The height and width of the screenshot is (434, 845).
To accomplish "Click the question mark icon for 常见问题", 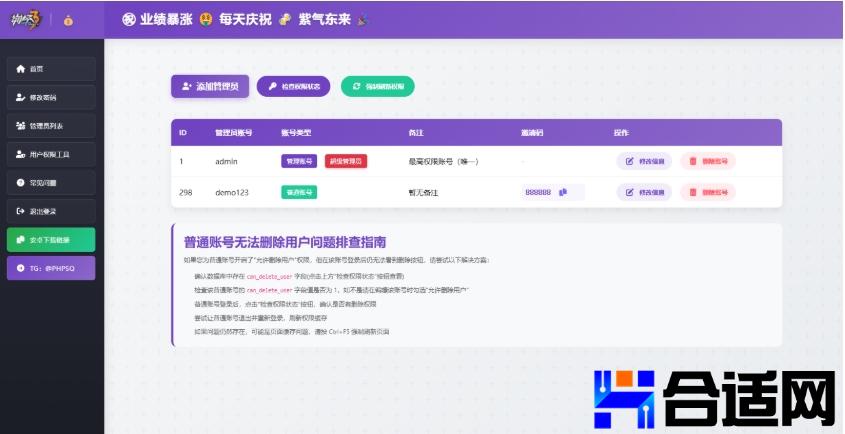I will (x=20, y=183).
